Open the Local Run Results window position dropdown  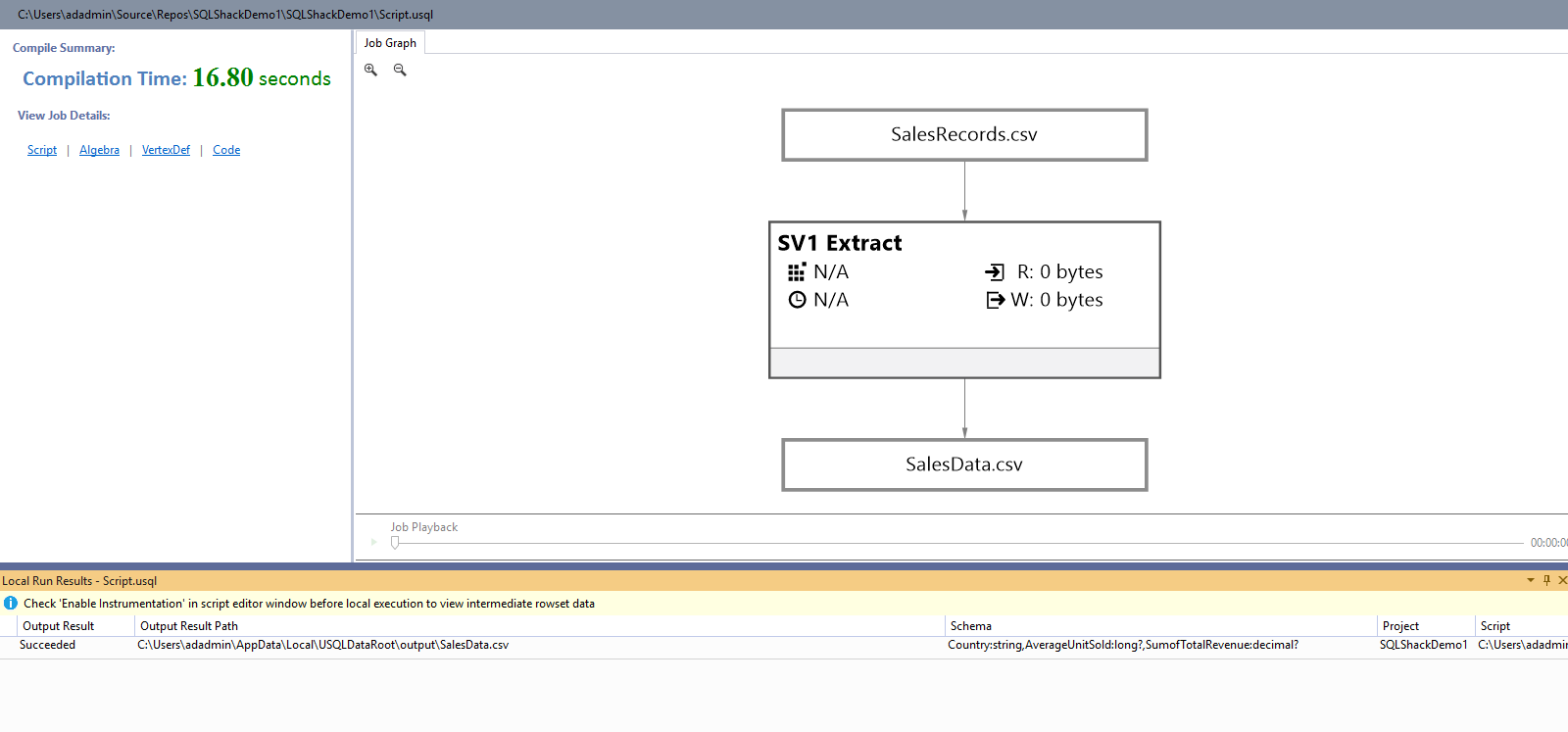[x=1531, y=580]
